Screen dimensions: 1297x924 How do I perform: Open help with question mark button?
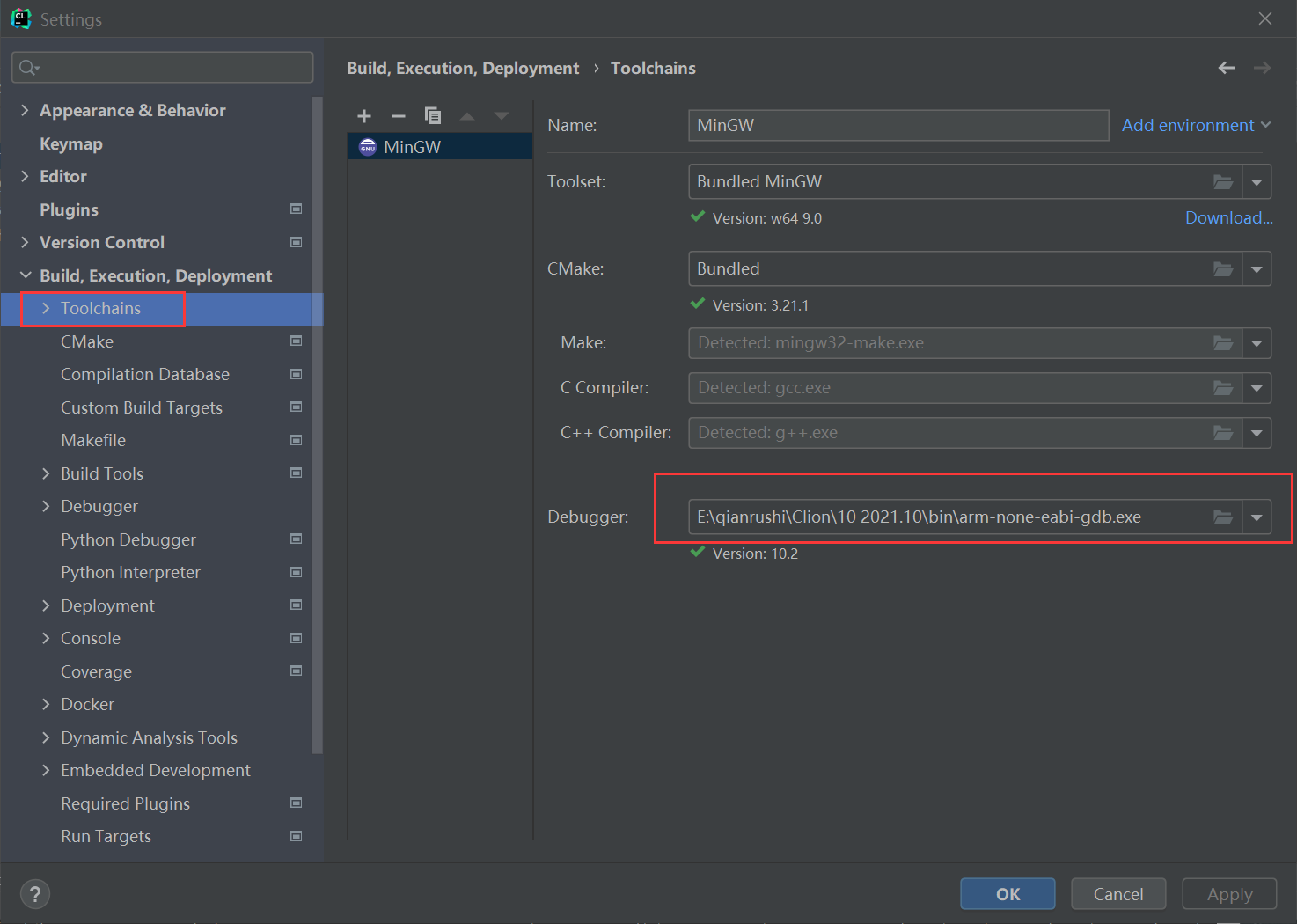click(35, 895)
